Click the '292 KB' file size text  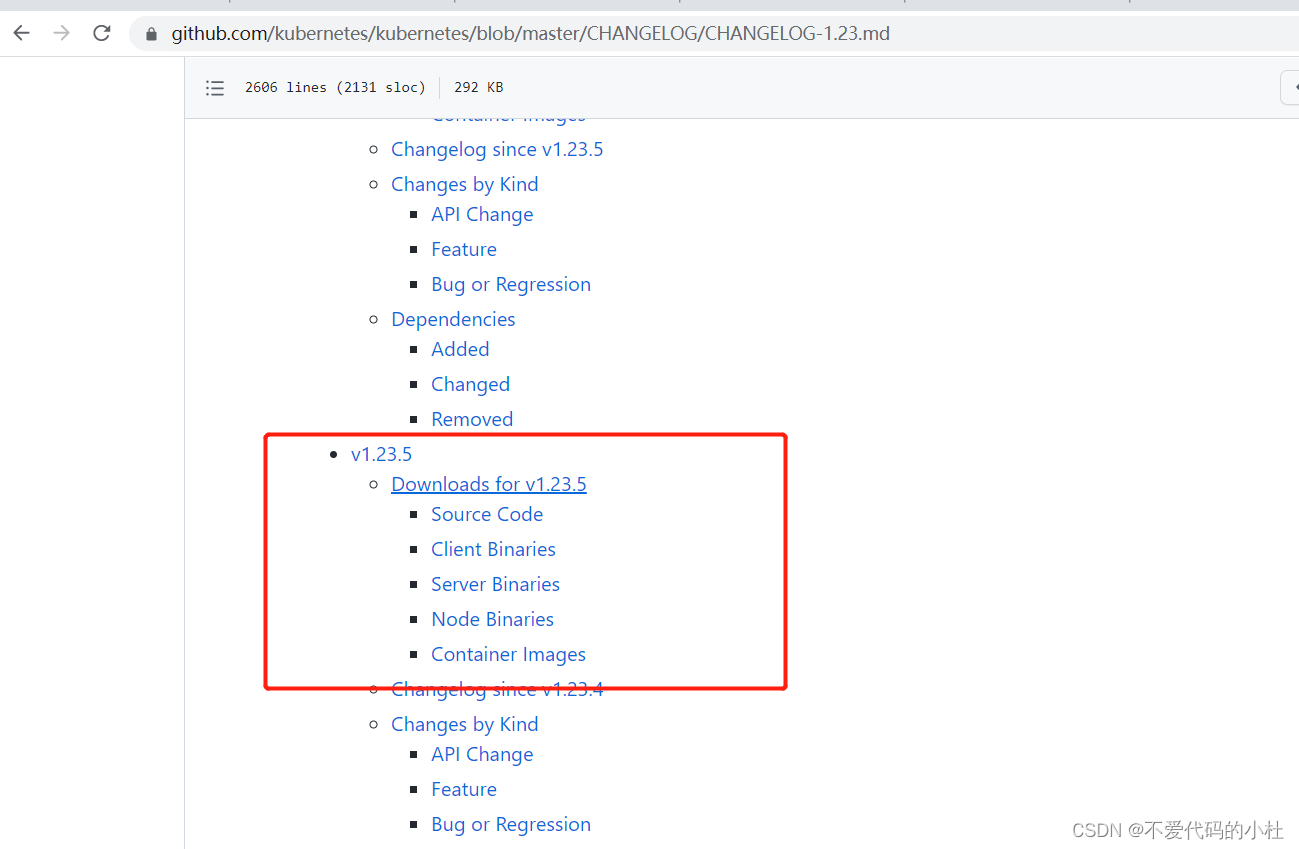(478, 88)
